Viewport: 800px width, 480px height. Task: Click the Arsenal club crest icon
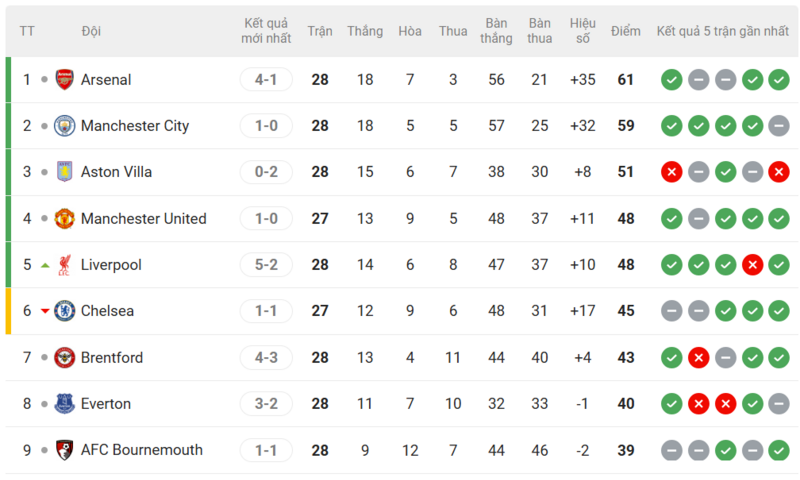click(x=65, y=80)
